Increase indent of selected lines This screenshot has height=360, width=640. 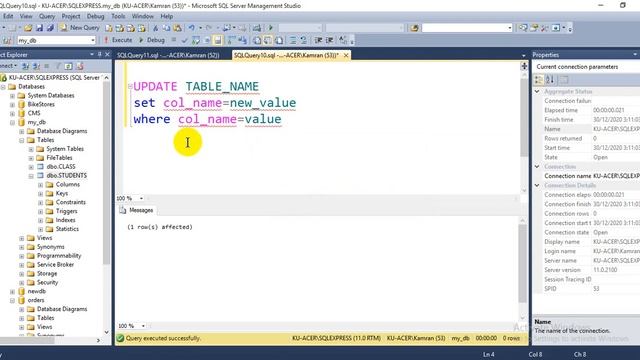click(329, 40)
